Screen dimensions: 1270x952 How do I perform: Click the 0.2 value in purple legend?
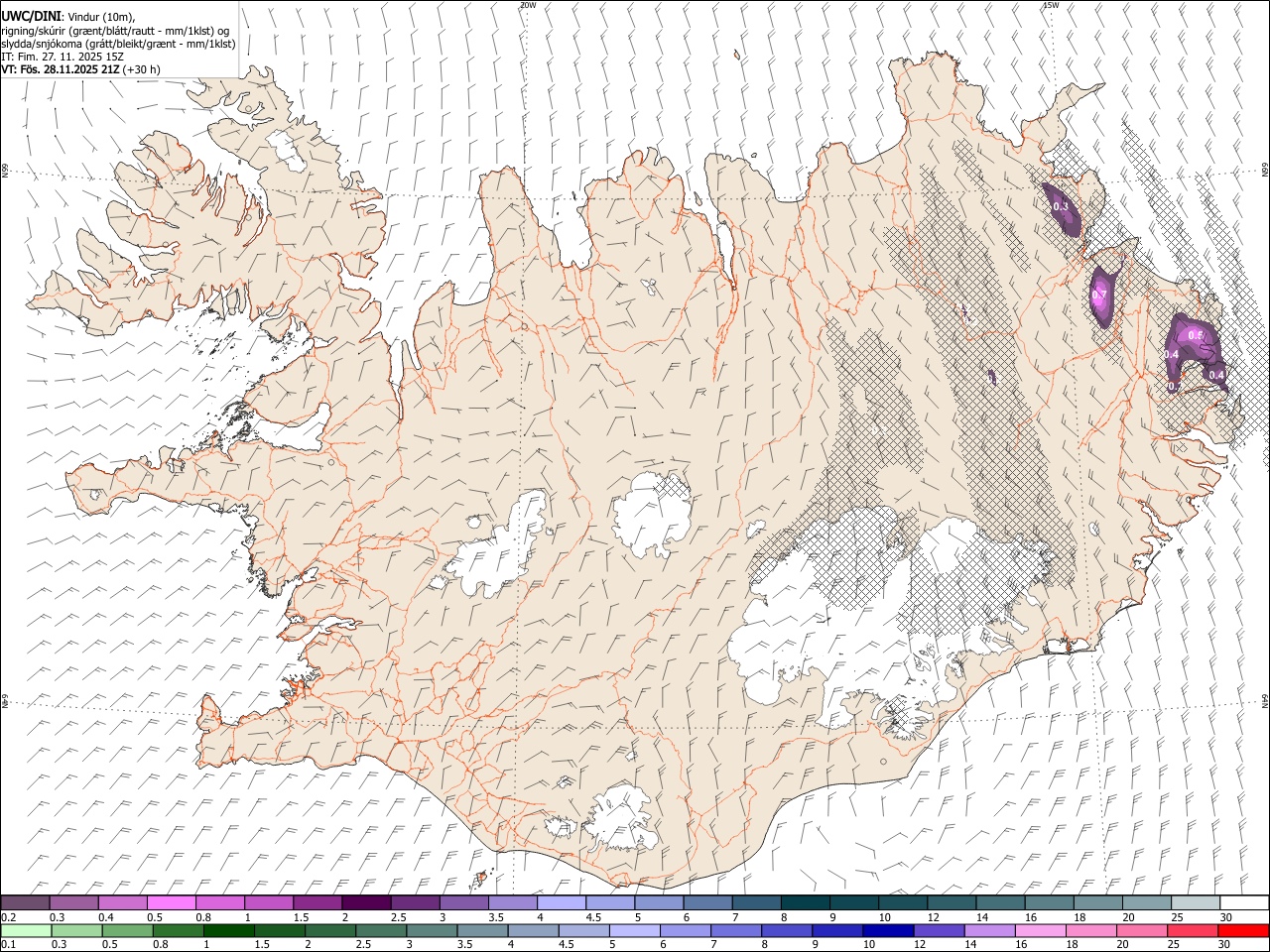click(x=8, y=917)
